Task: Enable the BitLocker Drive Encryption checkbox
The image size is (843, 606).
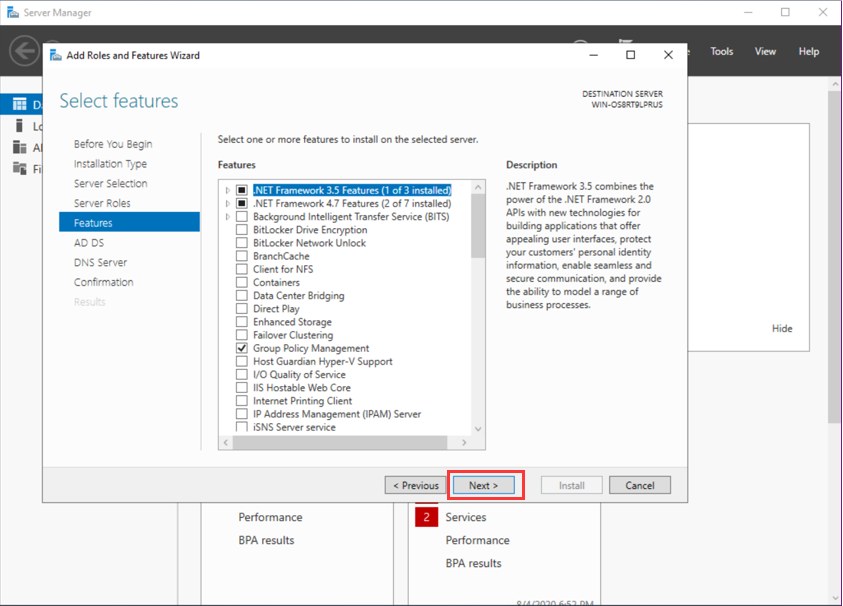Action: (x=241, y=230)
